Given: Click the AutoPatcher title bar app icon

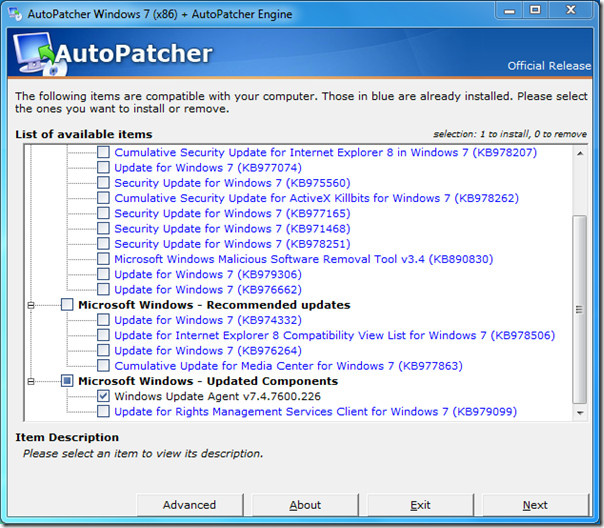Looking at the screenshot, I should [x=16, y=14].
